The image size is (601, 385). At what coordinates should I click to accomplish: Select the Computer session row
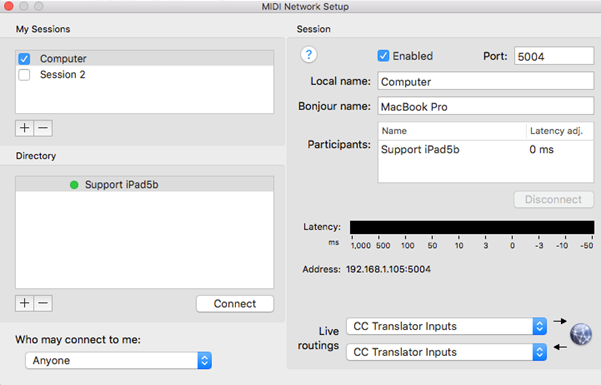coord(145,58)
